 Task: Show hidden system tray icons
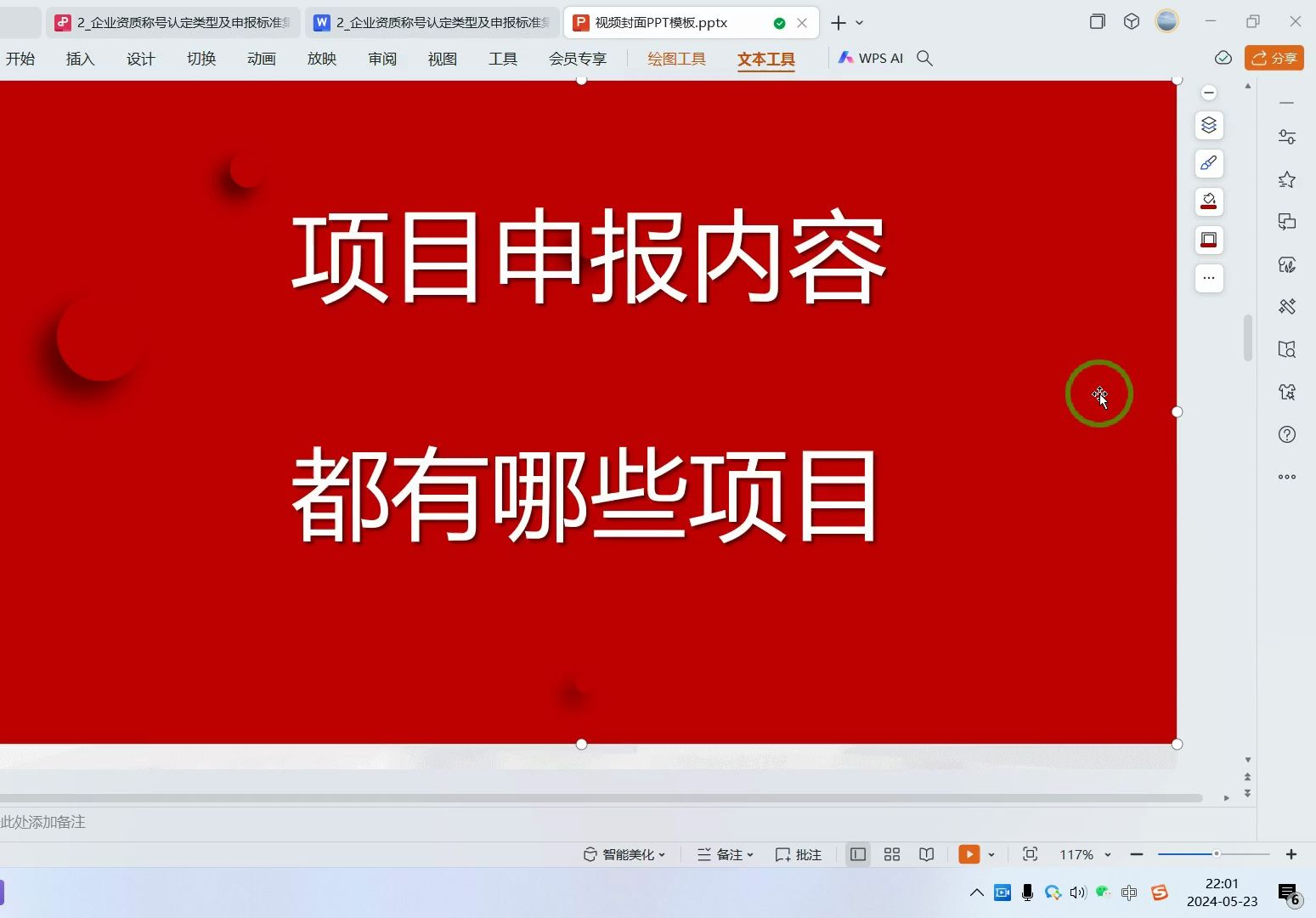[x=977, y=892]
